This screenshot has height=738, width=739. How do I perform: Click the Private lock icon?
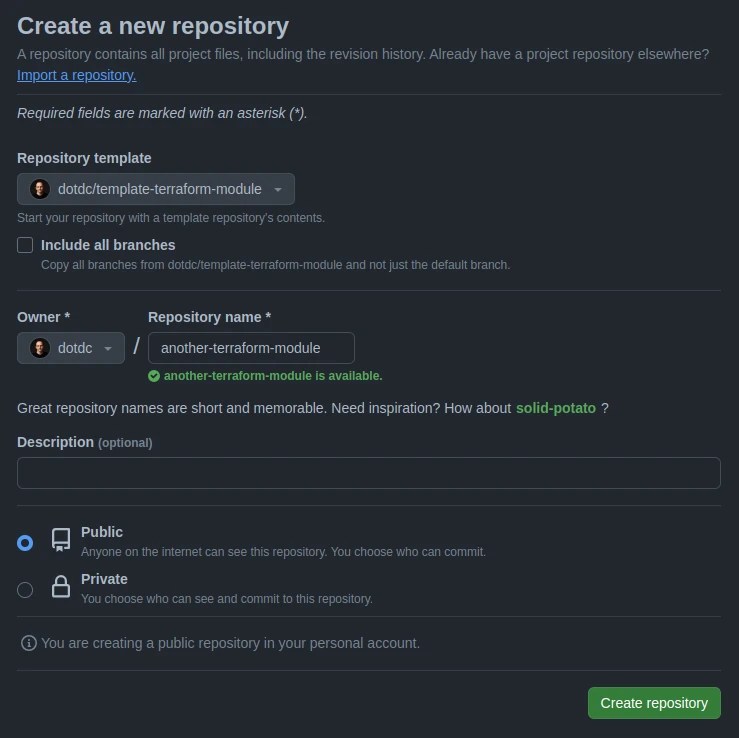click(x=61, y=587)
